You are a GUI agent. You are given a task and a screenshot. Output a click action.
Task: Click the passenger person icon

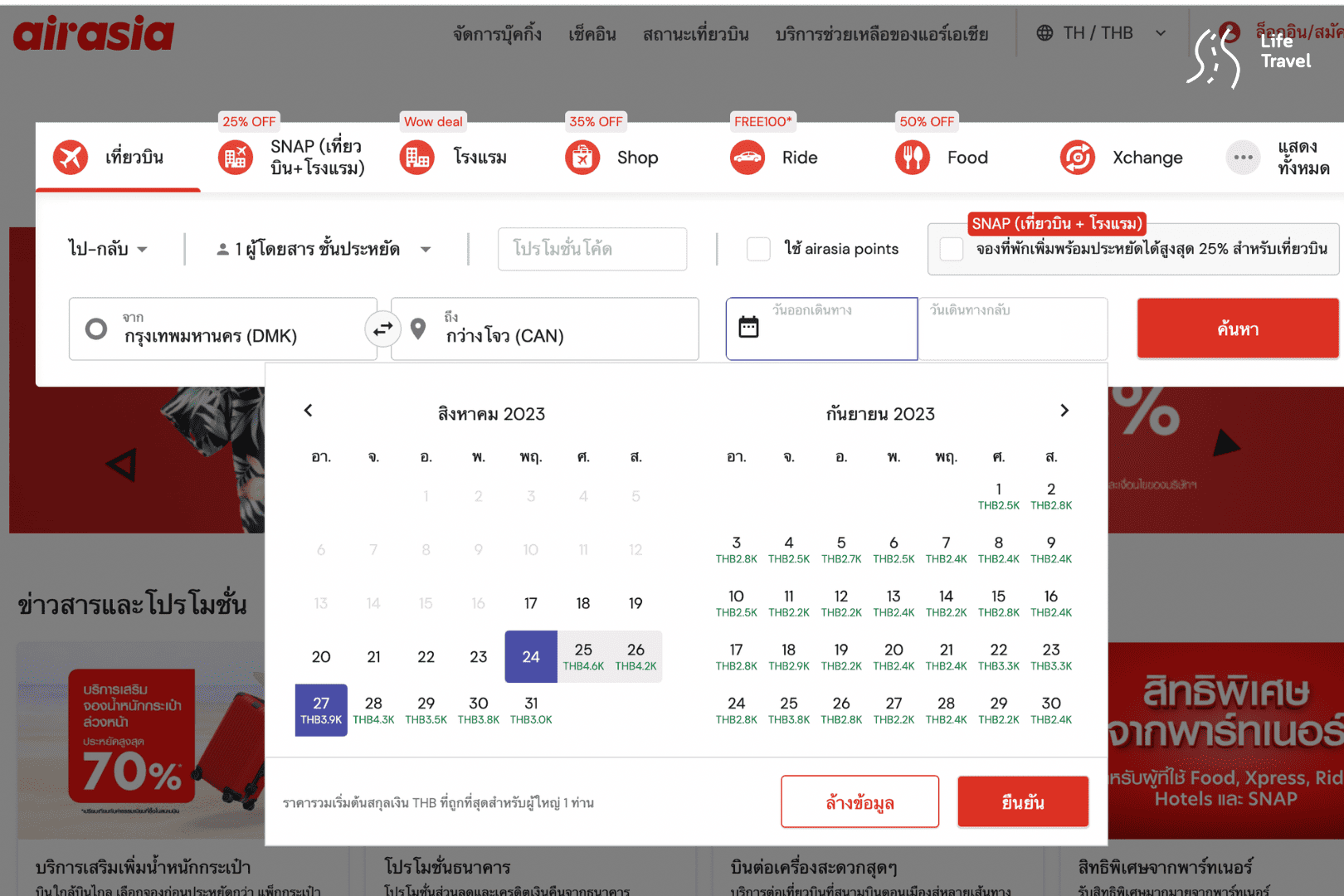tap(222, 249)
